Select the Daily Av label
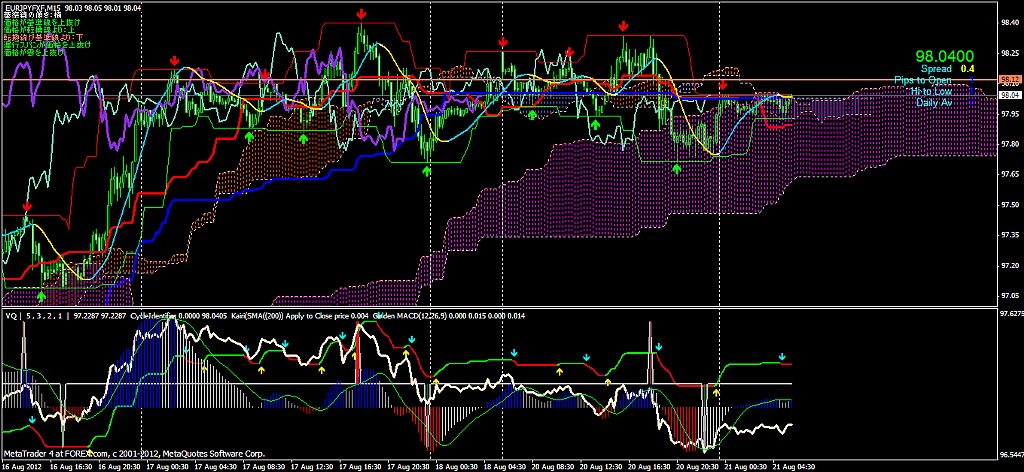 tap(931, 102)
